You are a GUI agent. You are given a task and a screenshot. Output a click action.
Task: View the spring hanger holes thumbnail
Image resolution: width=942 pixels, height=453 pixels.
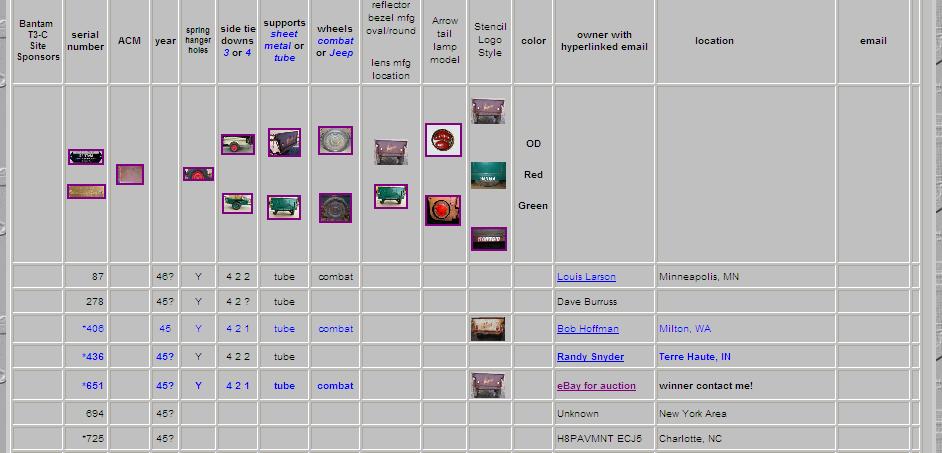click(198, 174)
